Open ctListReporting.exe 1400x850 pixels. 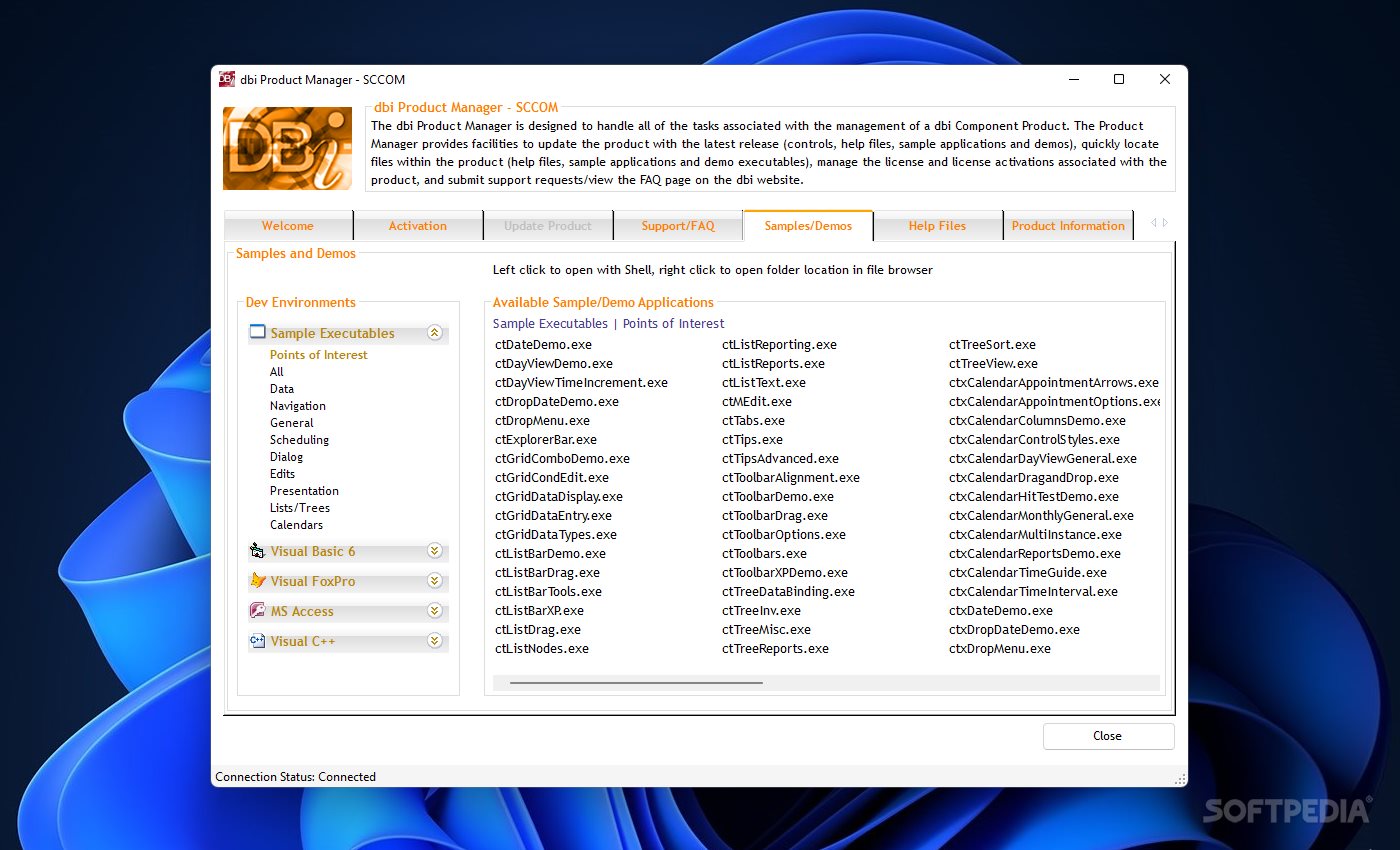[x=779, y=345]
